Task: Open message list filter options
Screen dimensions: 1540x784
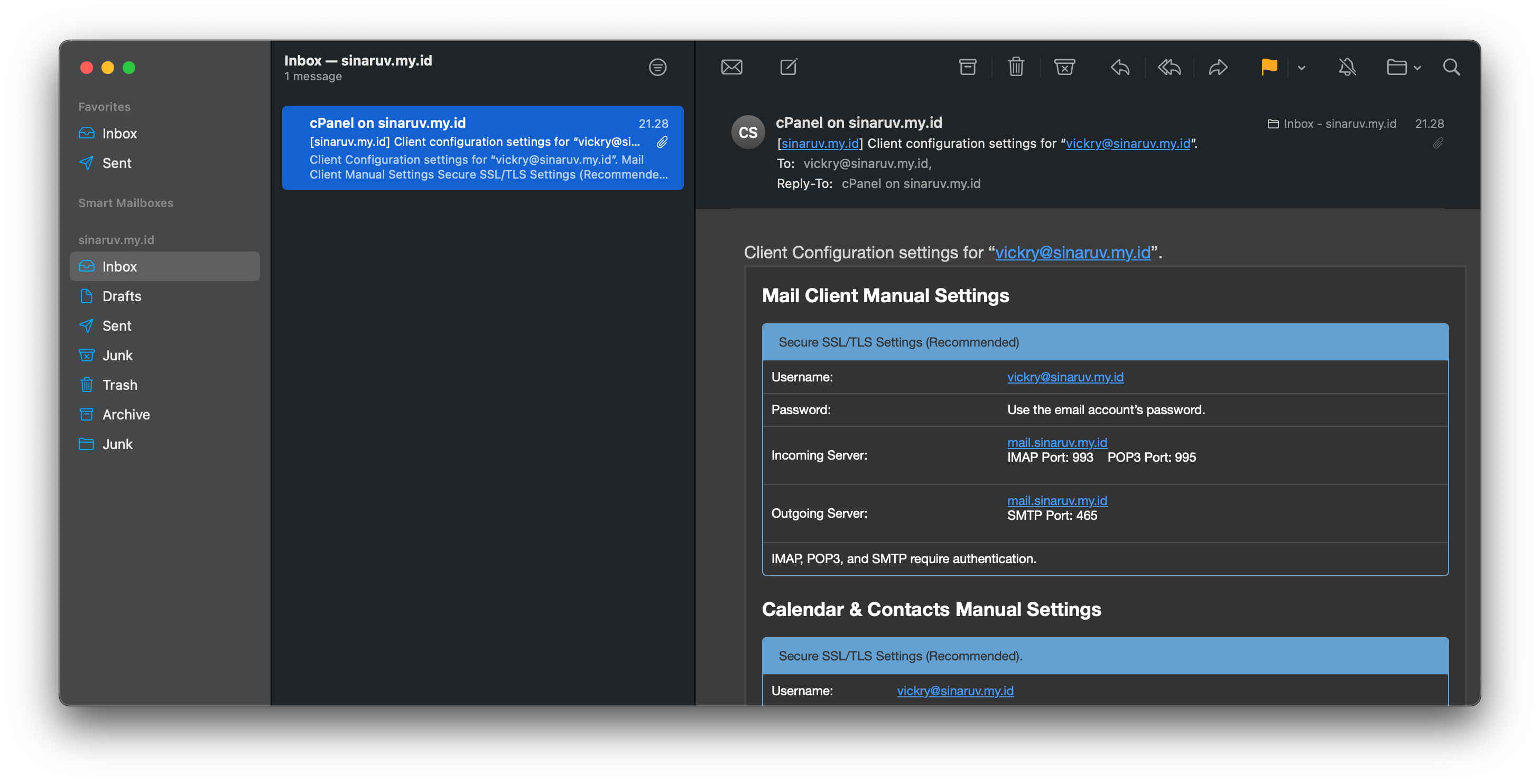Action: 657,67
